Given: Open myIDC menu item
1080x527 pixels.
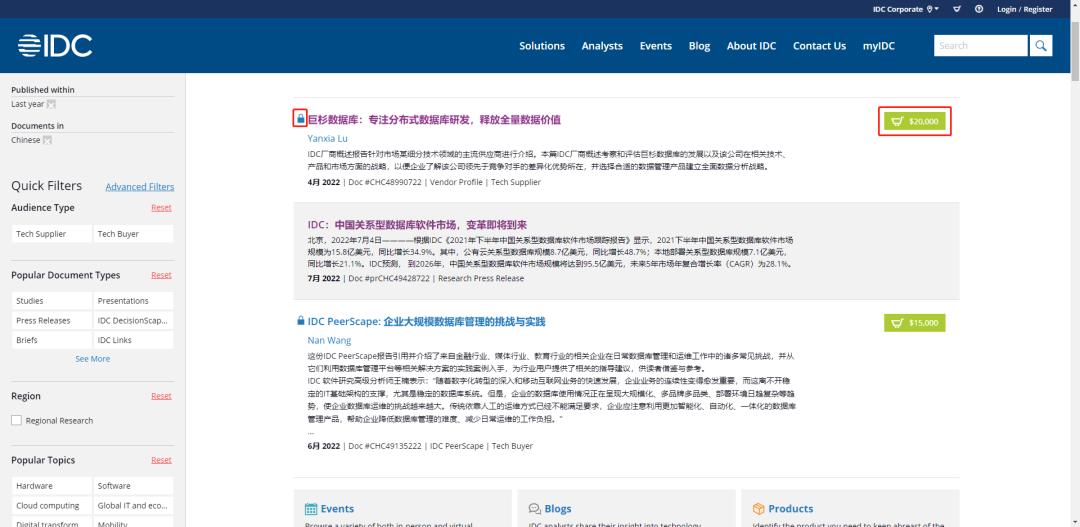Looking at the screenshot, I should pyautogui.click(x=879, y=45).
